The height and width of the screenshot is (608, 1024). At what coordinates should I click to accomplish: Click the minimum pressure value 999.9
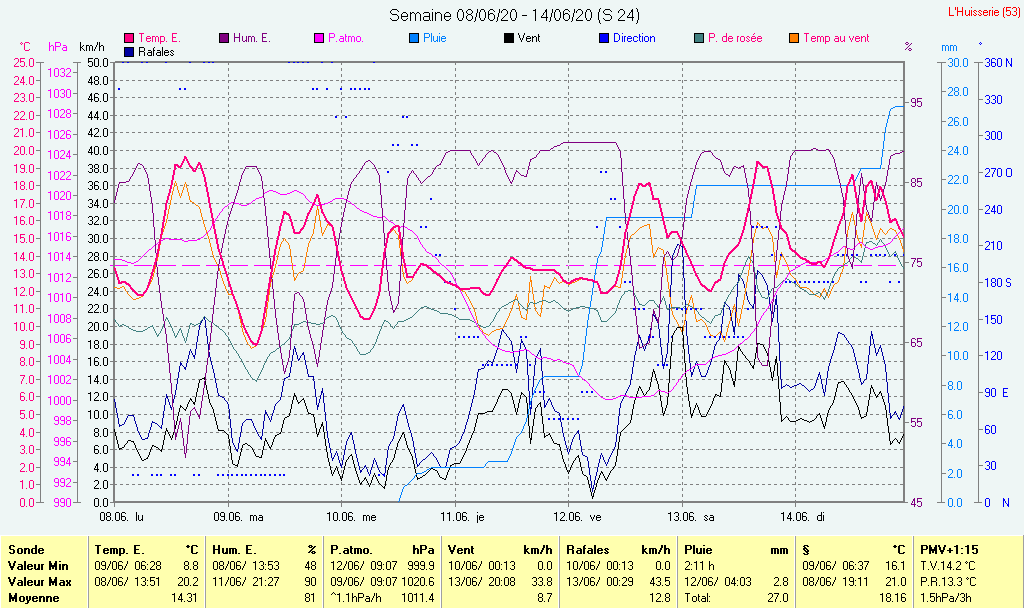[421, 566]
